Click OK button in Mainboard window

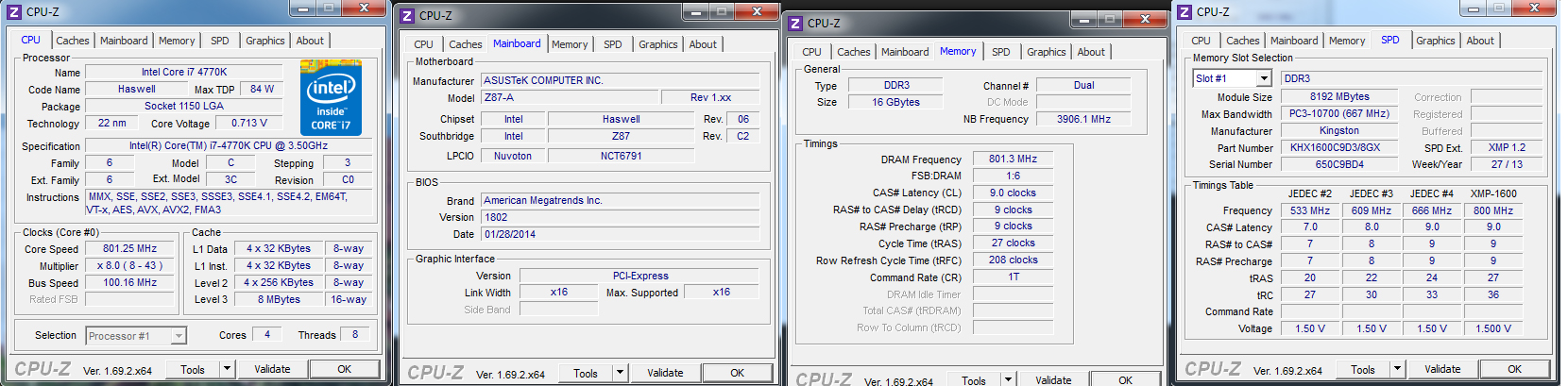coord(738,373)
